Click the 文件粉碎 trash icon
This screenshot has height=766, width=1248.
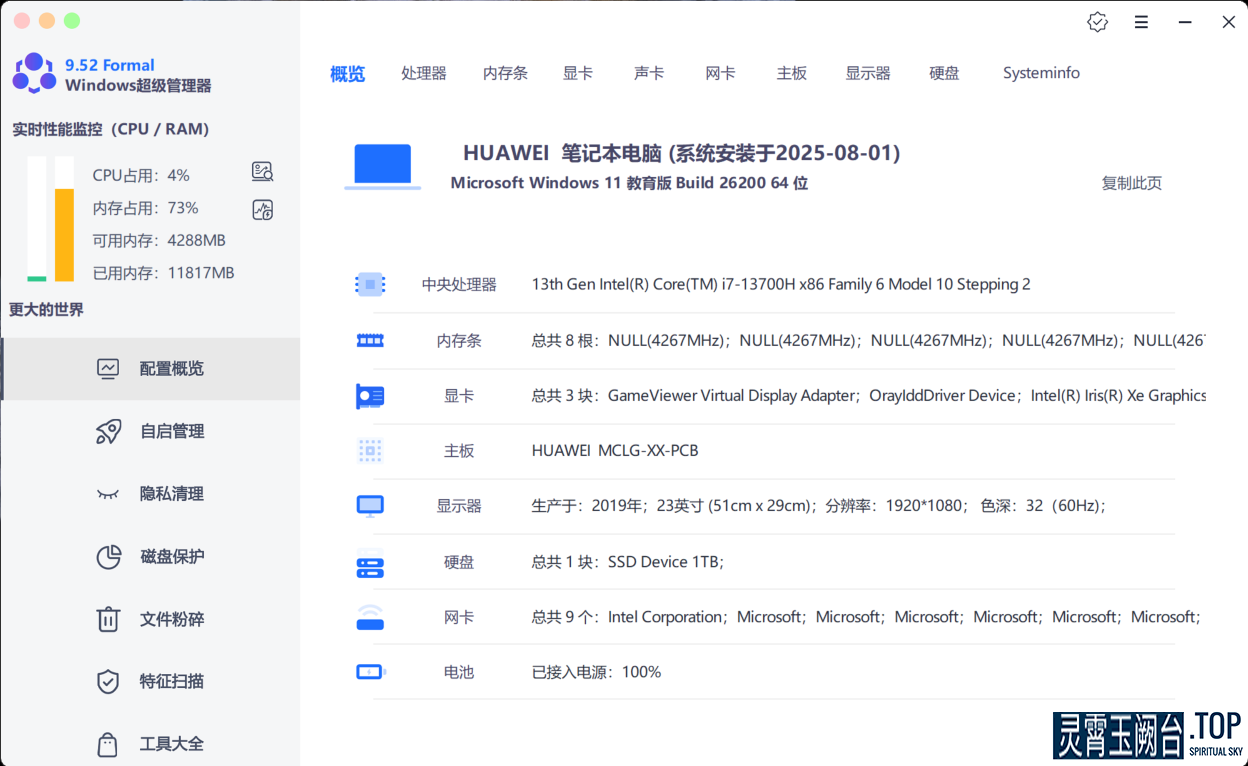pos(108,619)
